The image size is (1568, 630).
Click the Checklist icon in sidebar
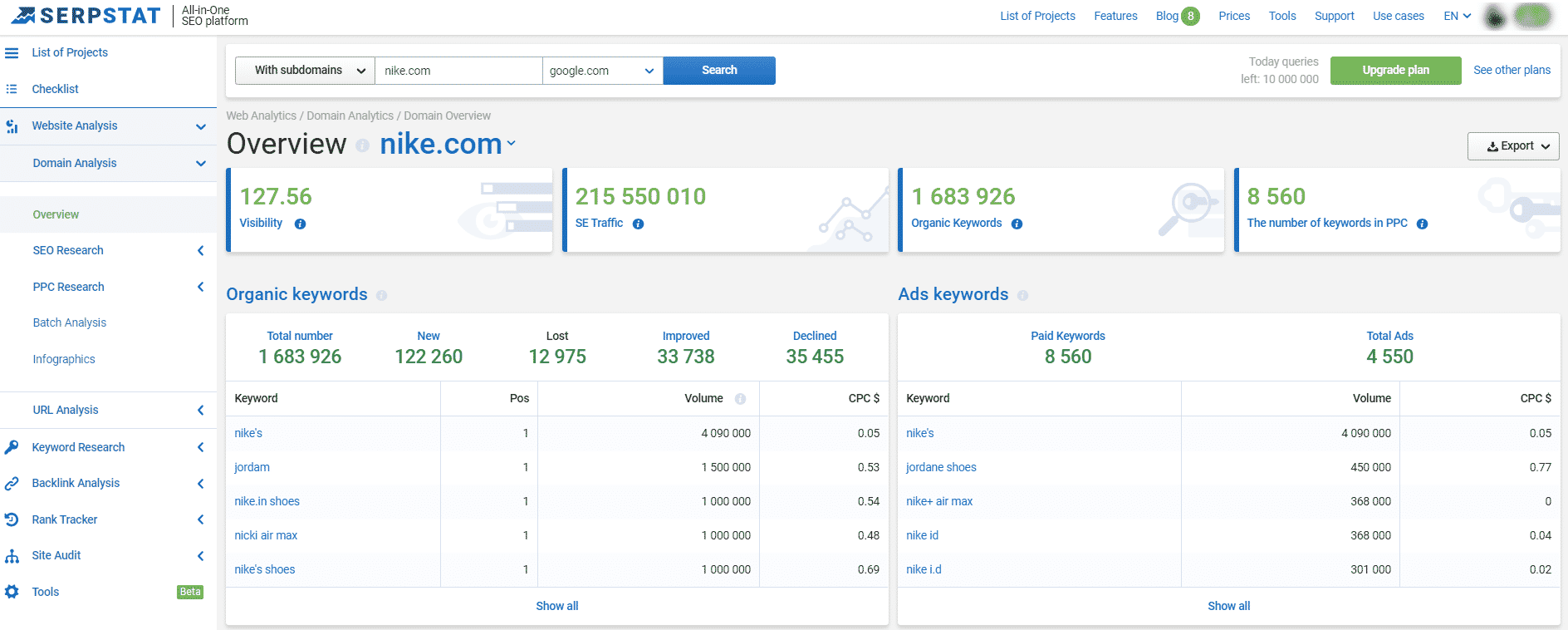(12, 89)
